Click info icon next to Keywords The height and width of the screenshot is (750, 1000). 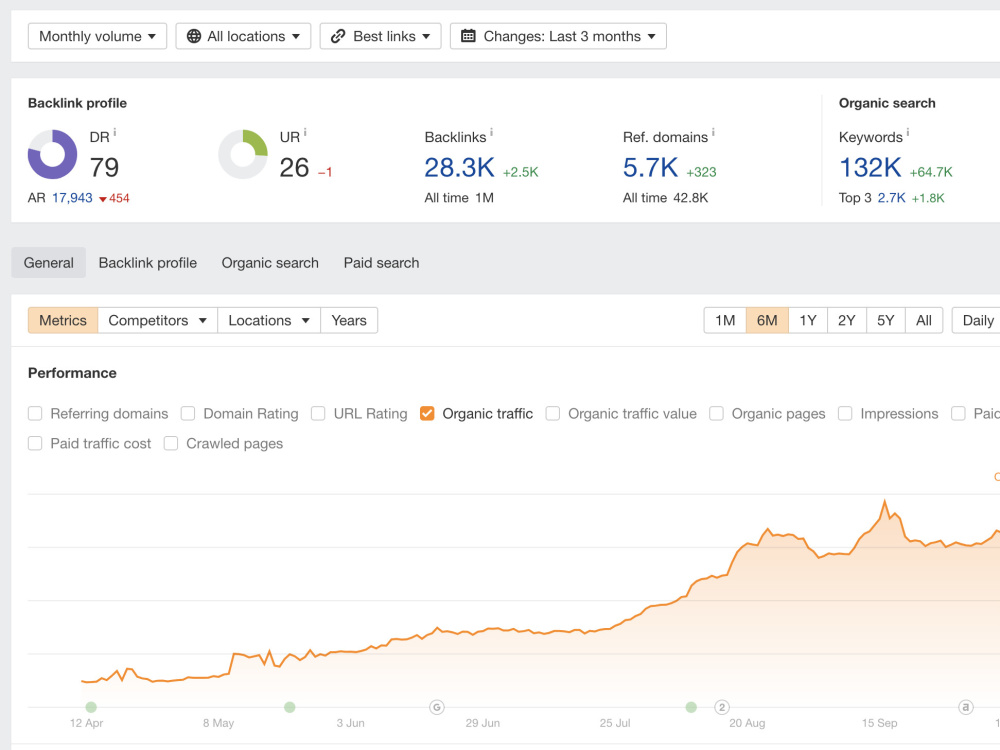coord(908,133)
